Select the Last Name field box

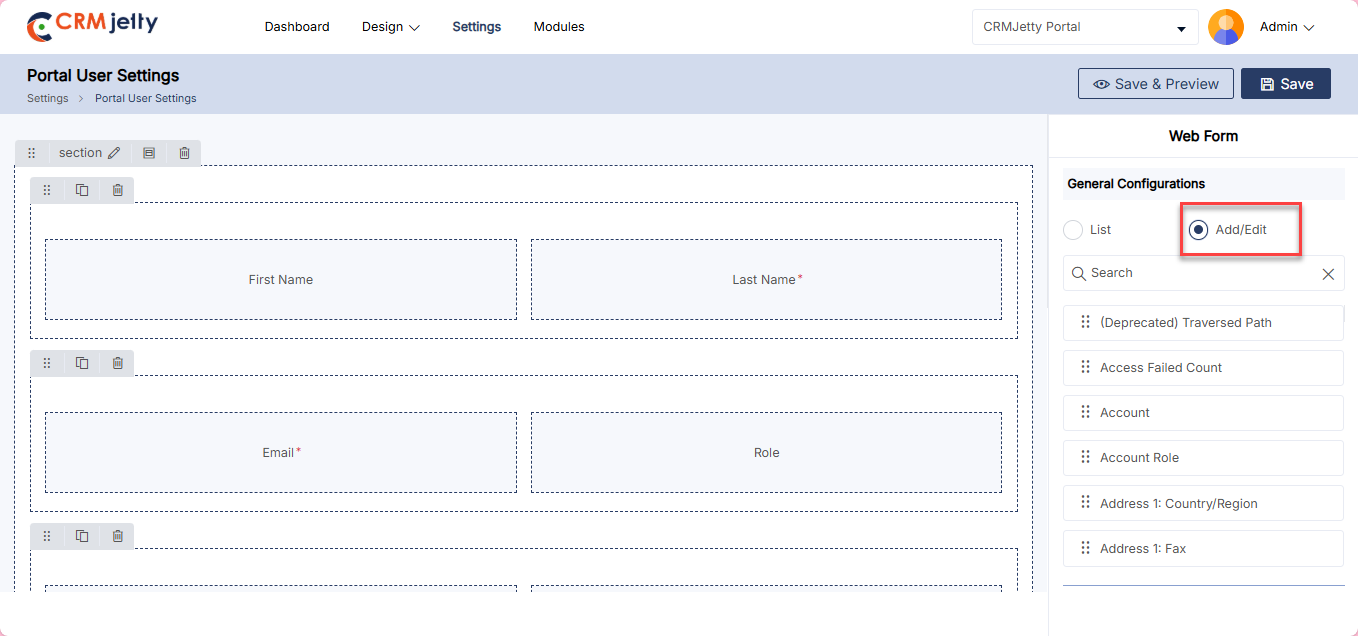tap(766, 280)
